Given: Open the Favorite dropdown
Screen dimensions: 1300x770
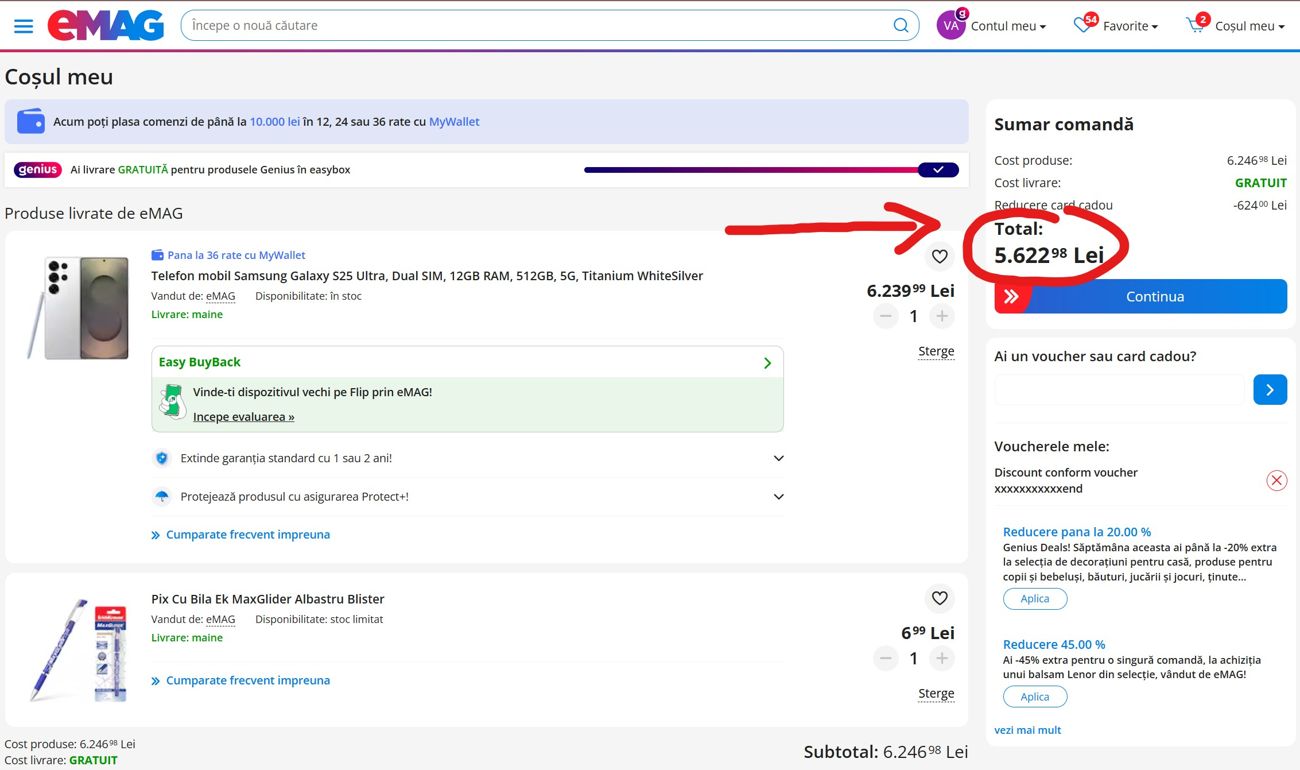Looking at the screenshot, I should pyautogui.click(x=1130, y=26).
